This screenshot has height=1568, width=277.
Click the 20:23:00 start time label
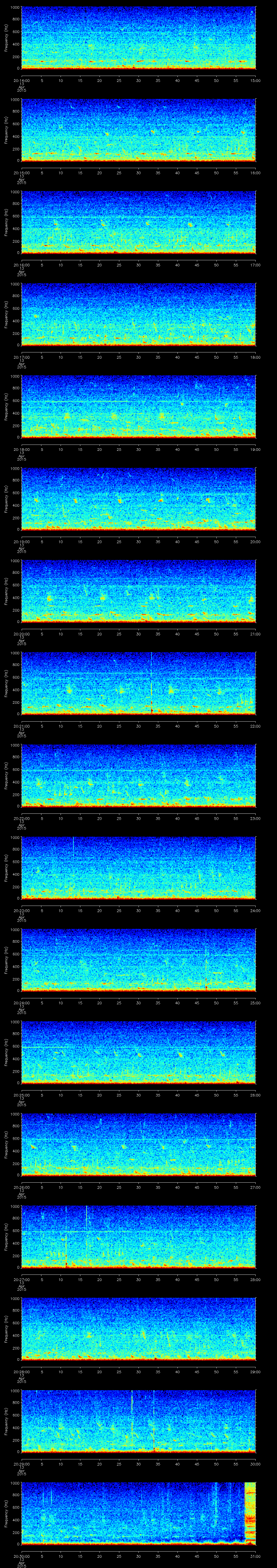(x=21, y=910)
